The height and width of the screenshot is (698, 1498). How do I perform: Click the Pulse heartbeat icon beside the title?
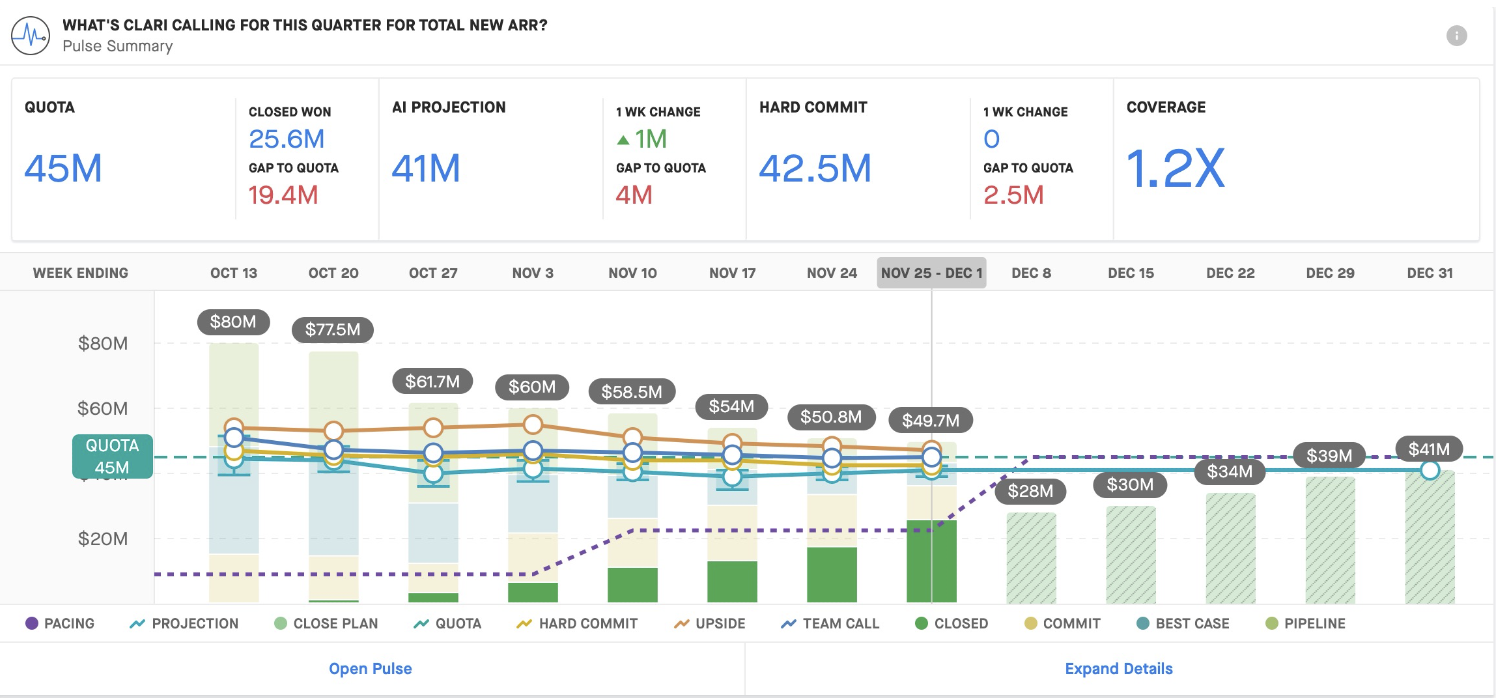[x=31, y=35]
